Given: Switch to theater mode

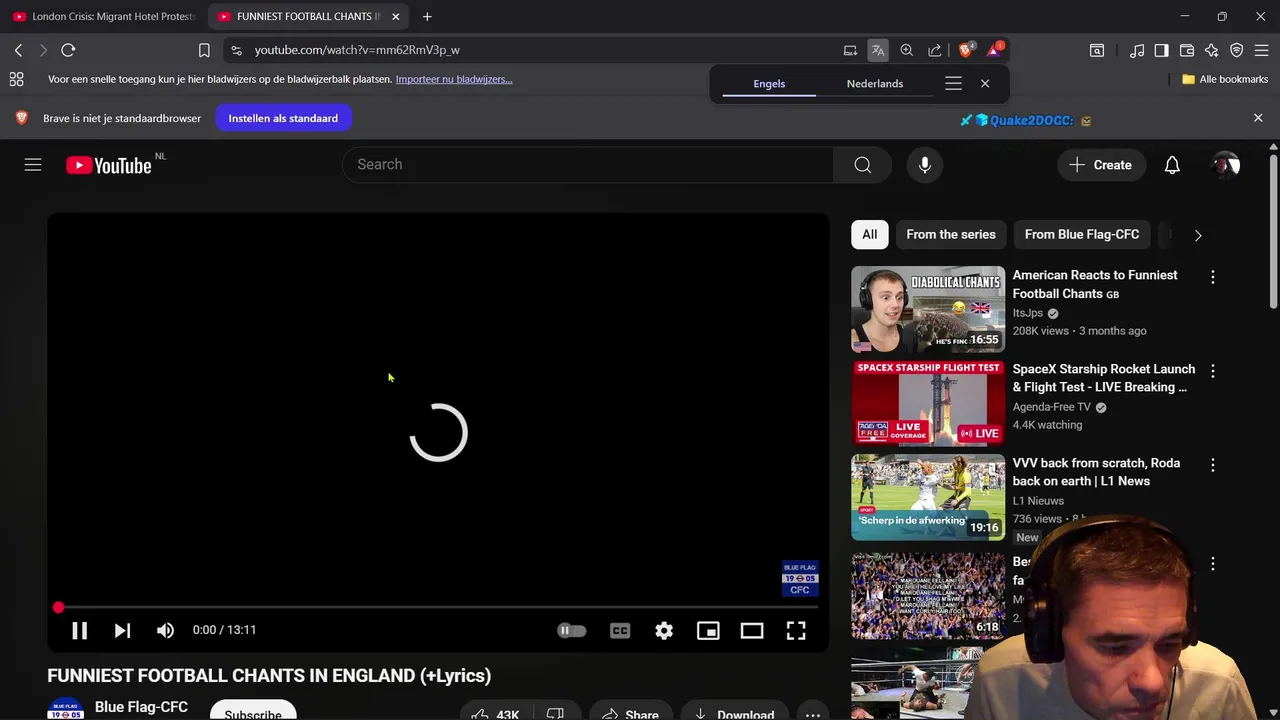Looking at the screenshot, I should pos(752,630).
